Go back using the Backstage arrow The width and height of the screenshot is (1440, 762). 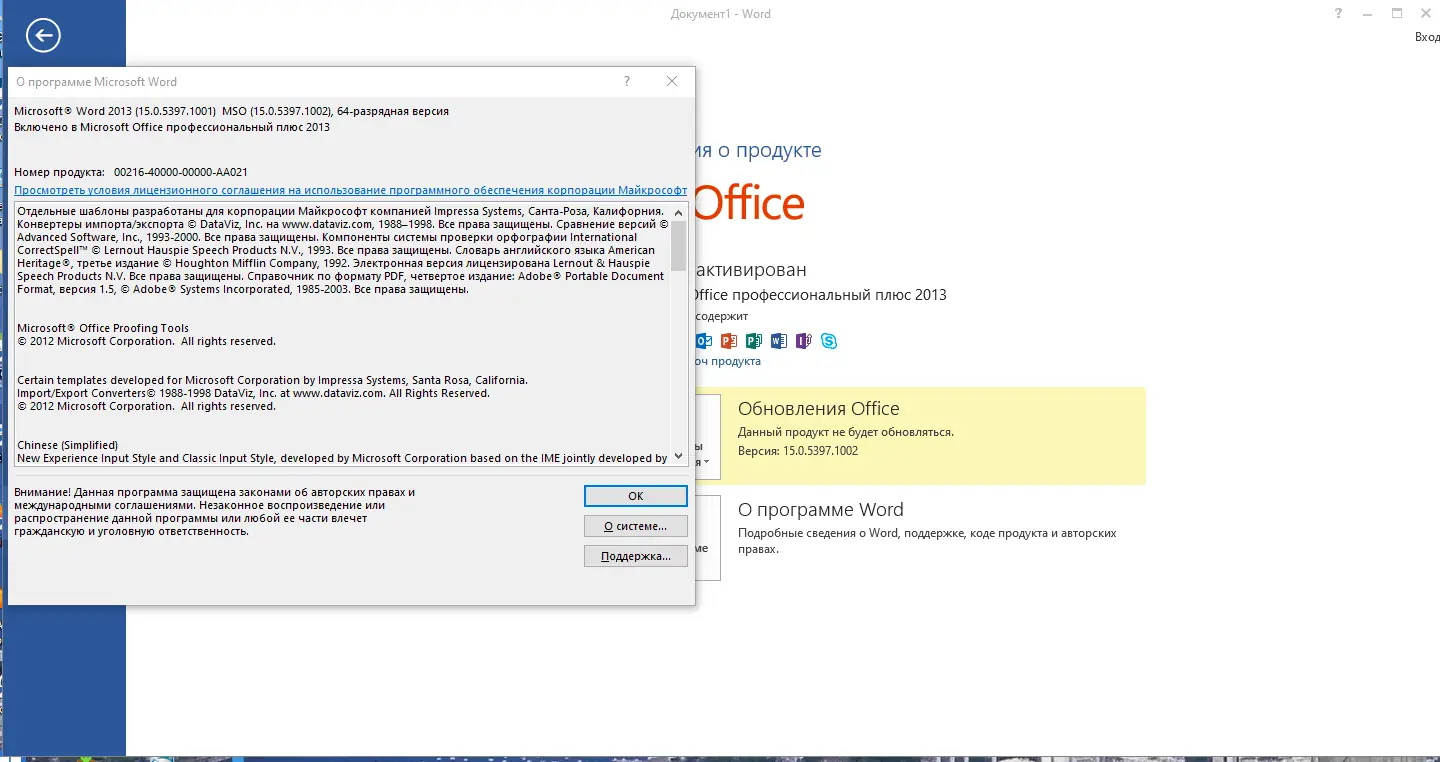click(44, 37)
